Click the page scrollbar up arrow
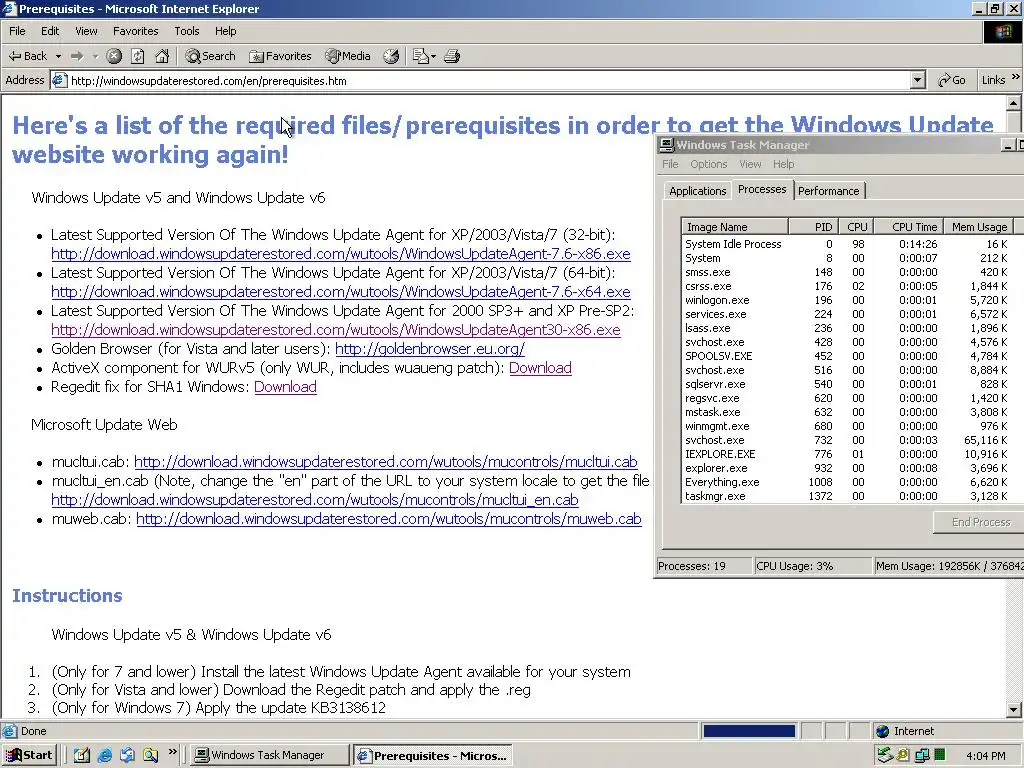 click(x=1014, y=103)
